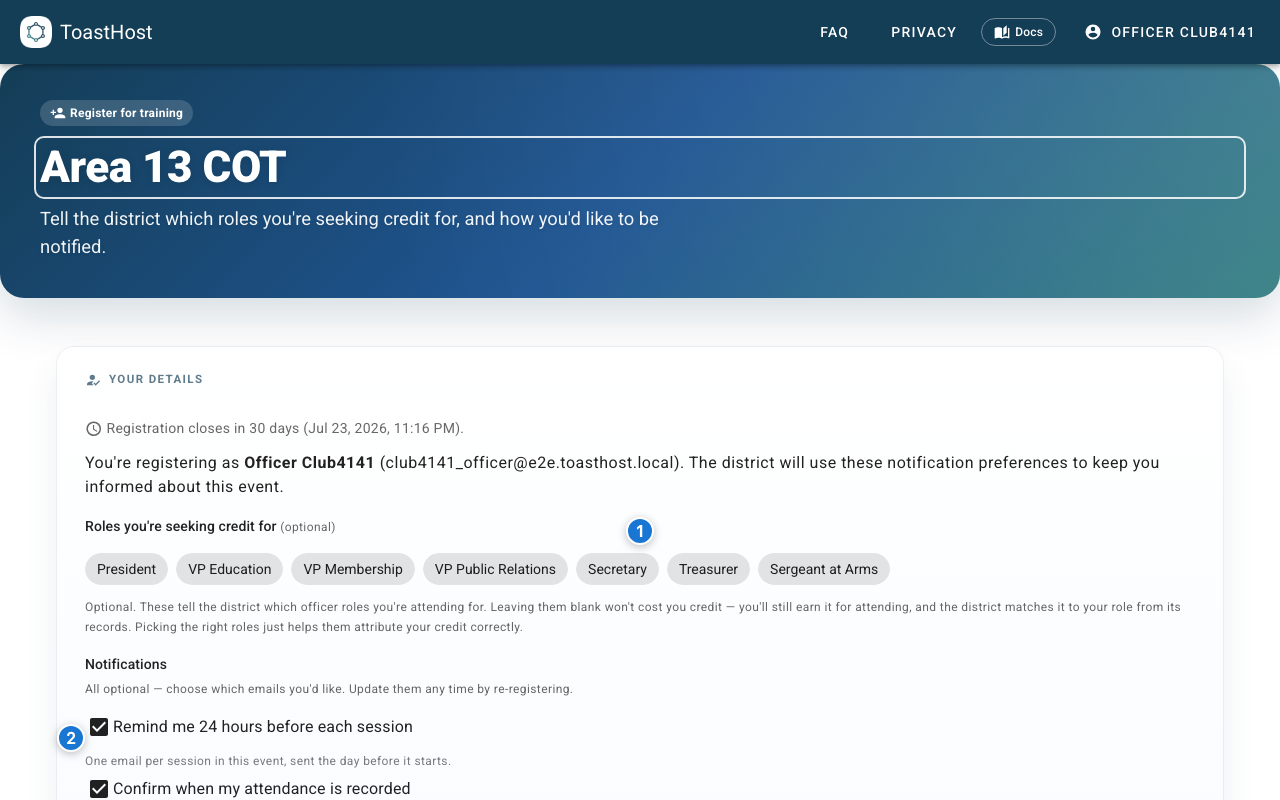Click the add-person icon in Register chip
Image resolution: width=1280 pixels, height=800 pixels.
[58, 113]
